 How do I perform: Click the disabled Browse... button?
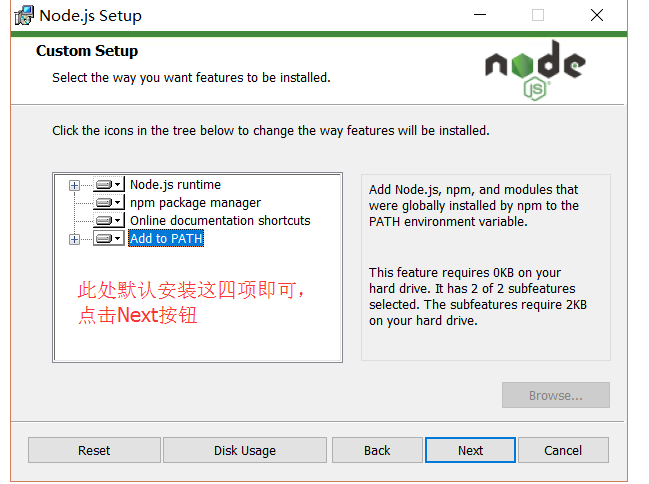click(555, 395)
